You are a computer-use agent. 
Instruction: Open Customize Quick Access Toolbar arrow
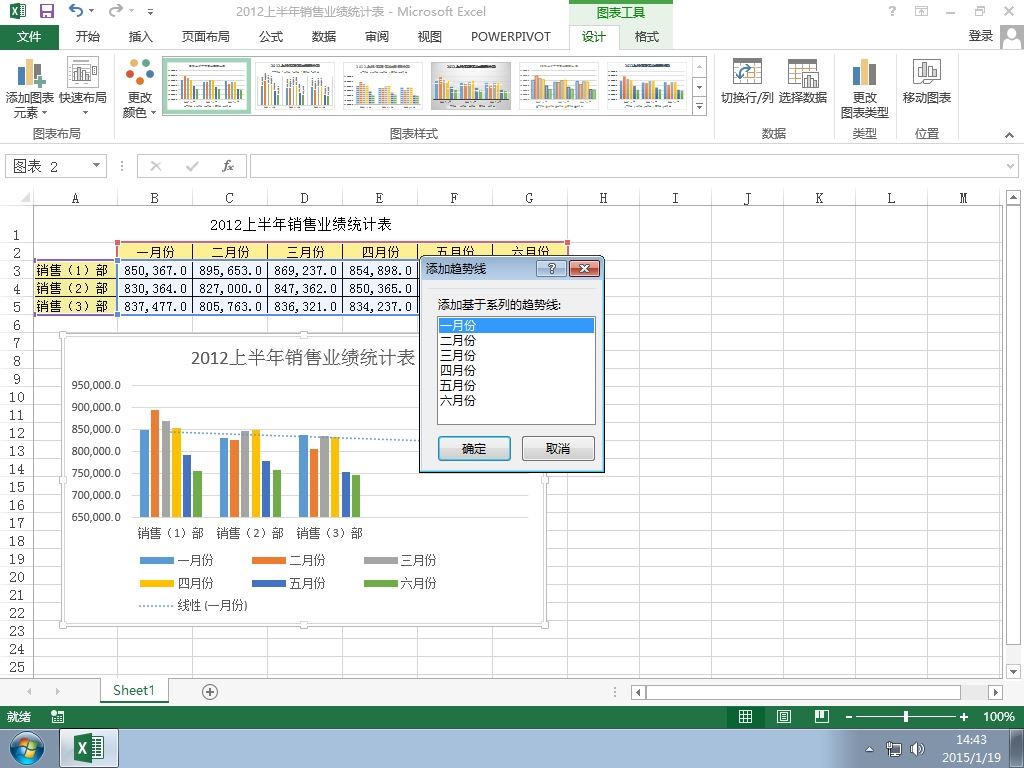(x=150, y=12)
